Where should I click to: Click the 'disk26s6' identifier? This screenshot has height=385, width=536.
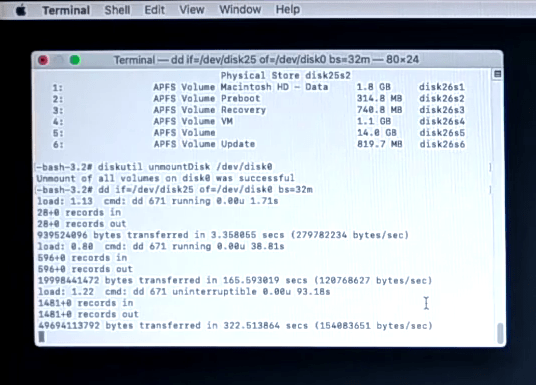(442, 144)
